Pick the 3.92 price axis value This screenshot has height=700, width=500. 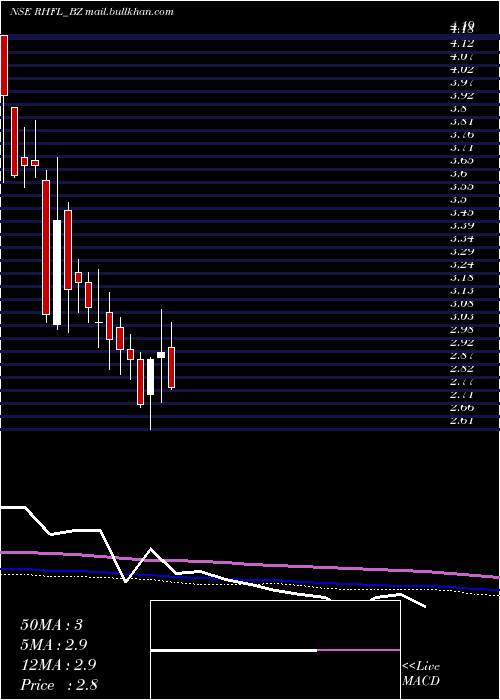pos(462,95)
